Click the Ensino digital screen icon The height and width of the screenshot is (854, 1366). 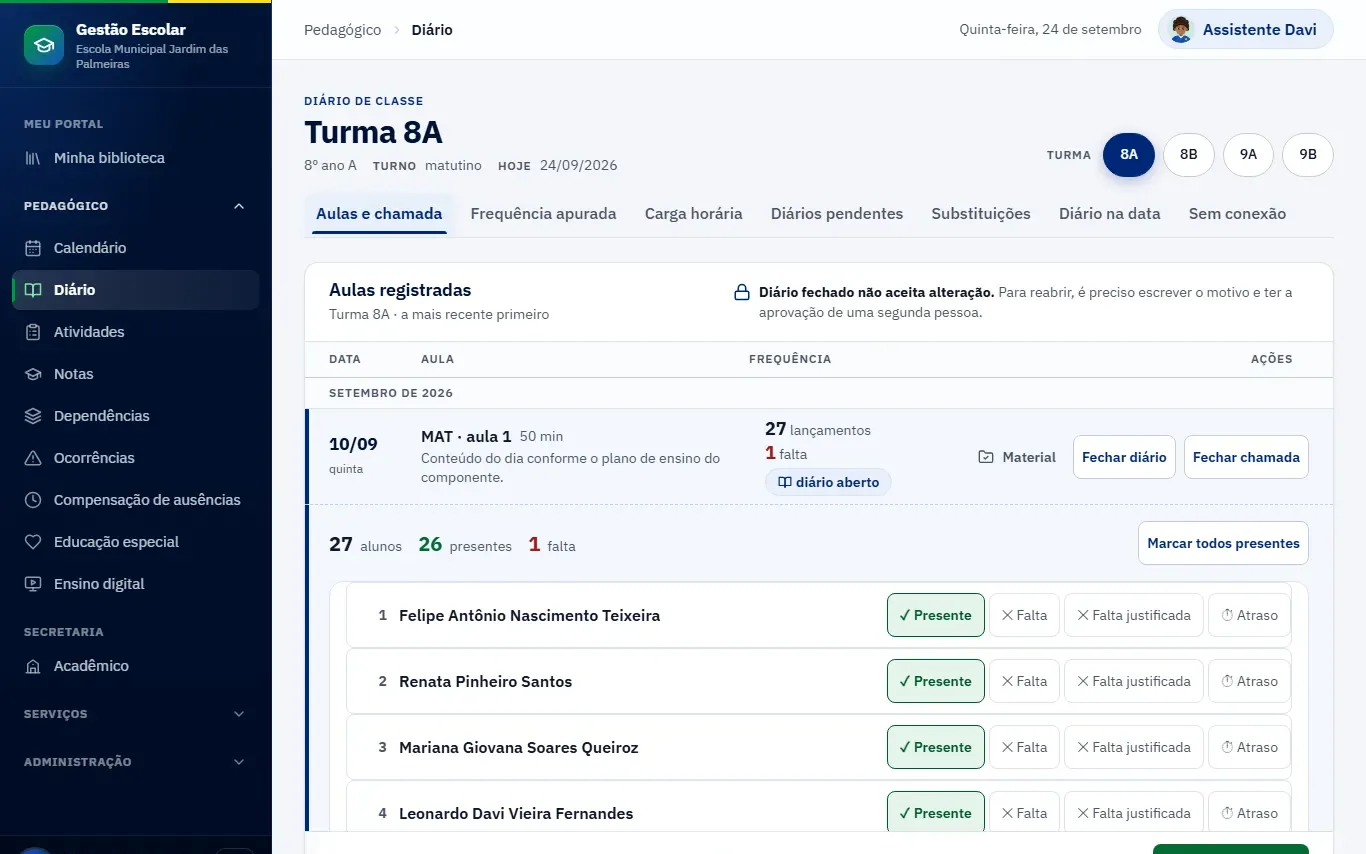click(x=33, y=584)
